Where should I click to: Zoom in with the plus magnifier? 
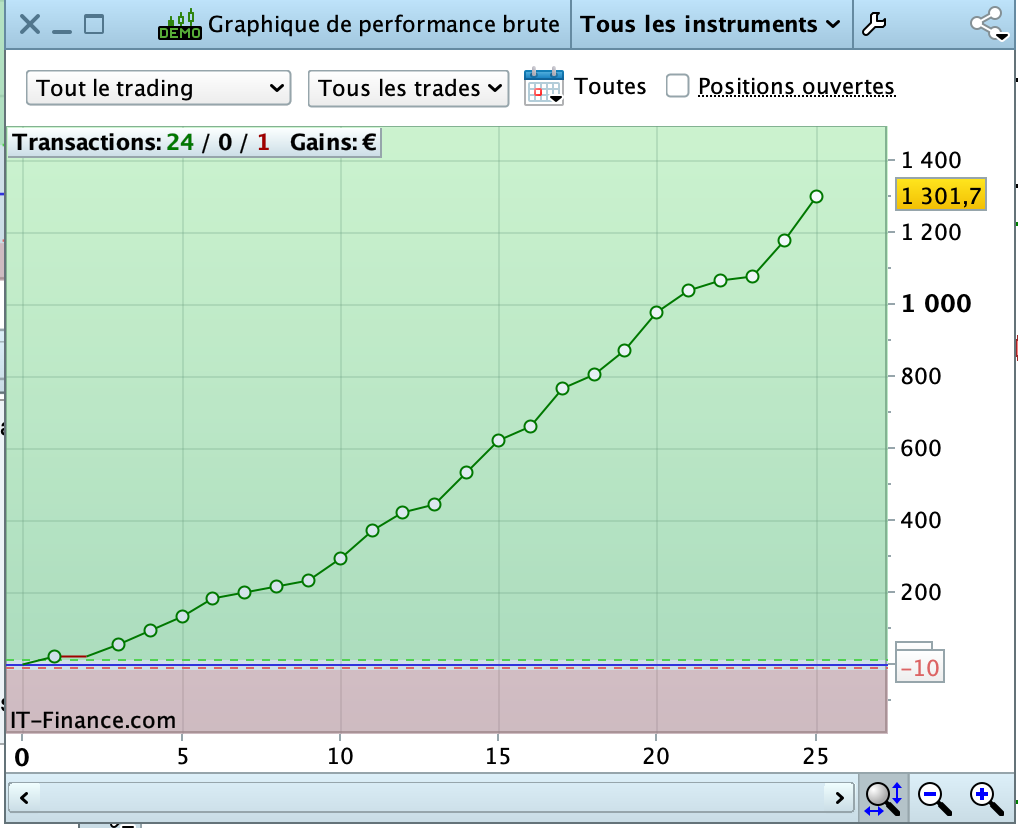986,799
